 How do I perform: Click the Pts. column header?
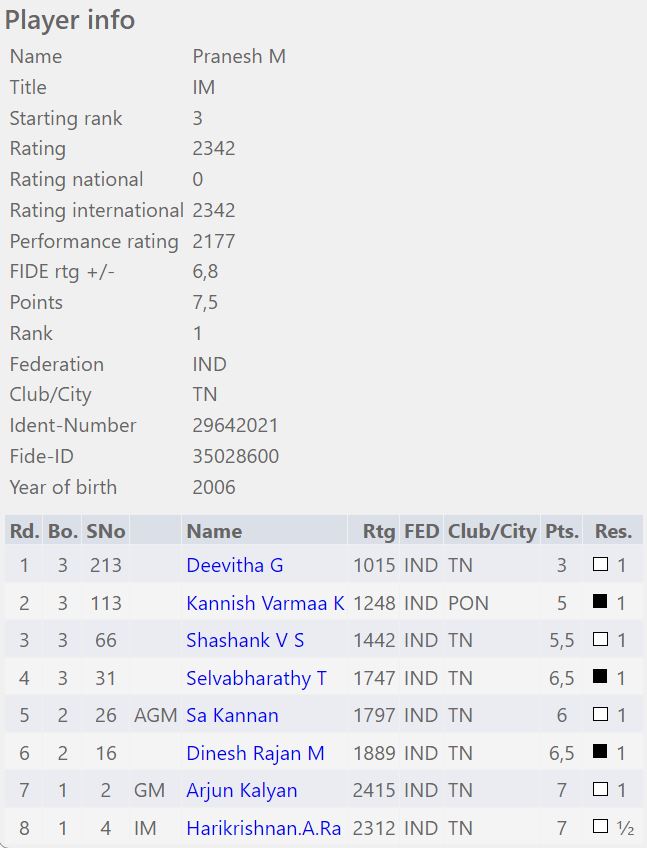[561, 531]
